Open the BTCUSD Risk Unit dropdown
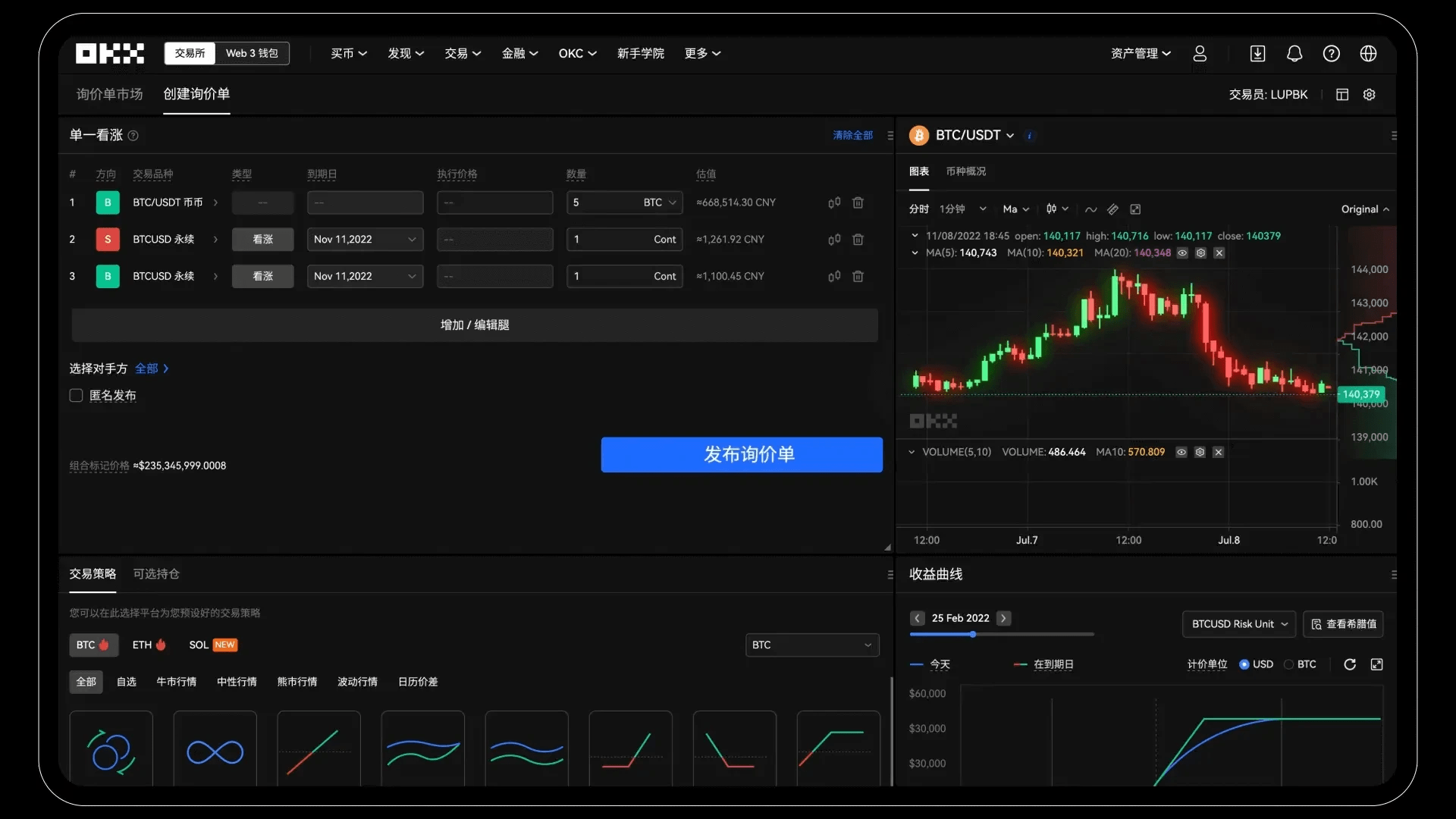1456x819 pixels. (1238, 623)
